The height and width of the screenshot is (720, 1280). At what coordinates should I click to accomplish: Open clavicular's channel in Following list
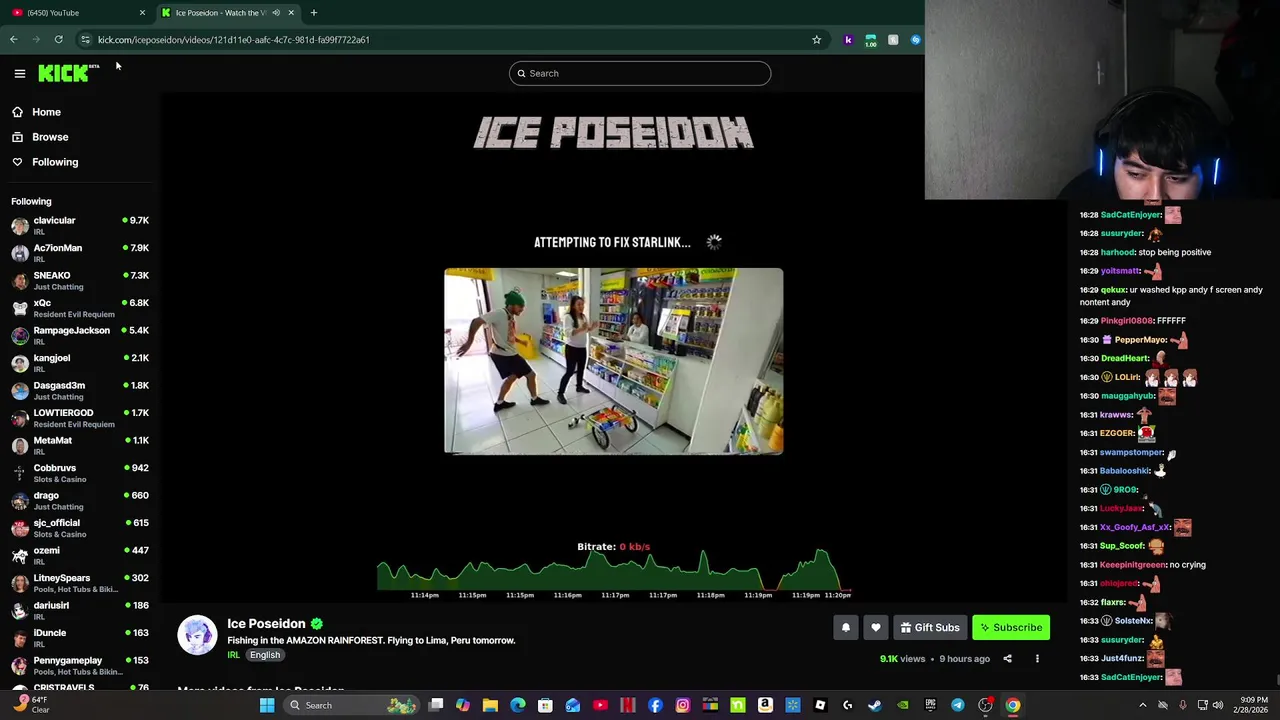[x=80, y=225]
